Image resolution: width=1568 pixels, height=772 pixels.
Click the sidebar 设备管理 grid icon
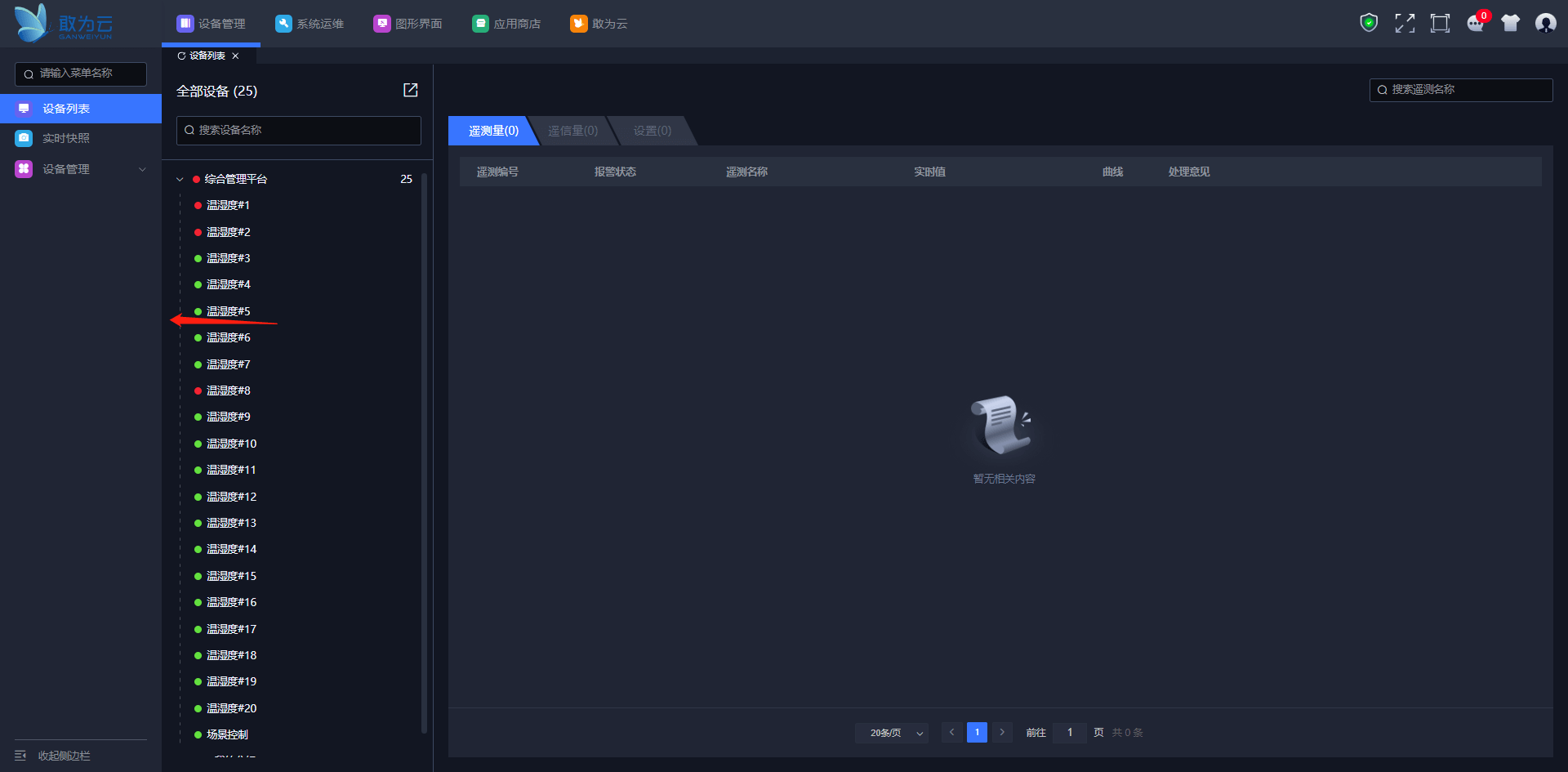24,169
